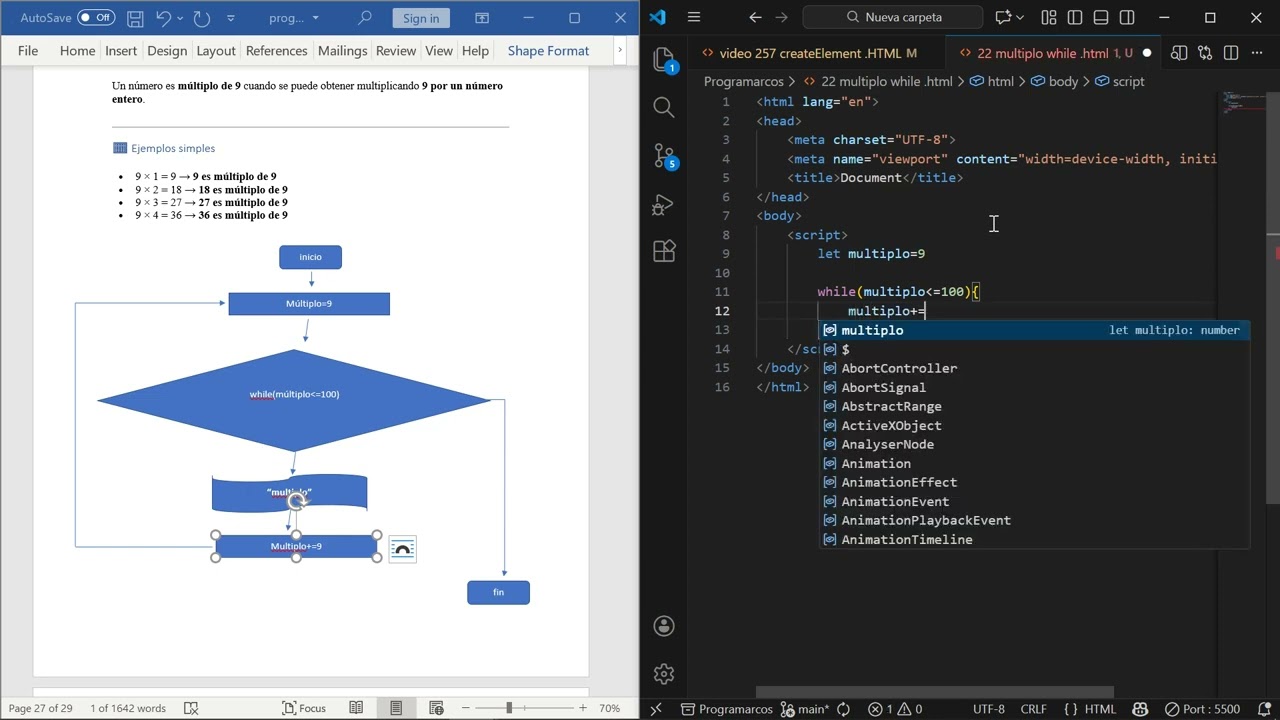Go back with VS Code navigation arrow
This screenshot has width=1280, height=720.
755,17
